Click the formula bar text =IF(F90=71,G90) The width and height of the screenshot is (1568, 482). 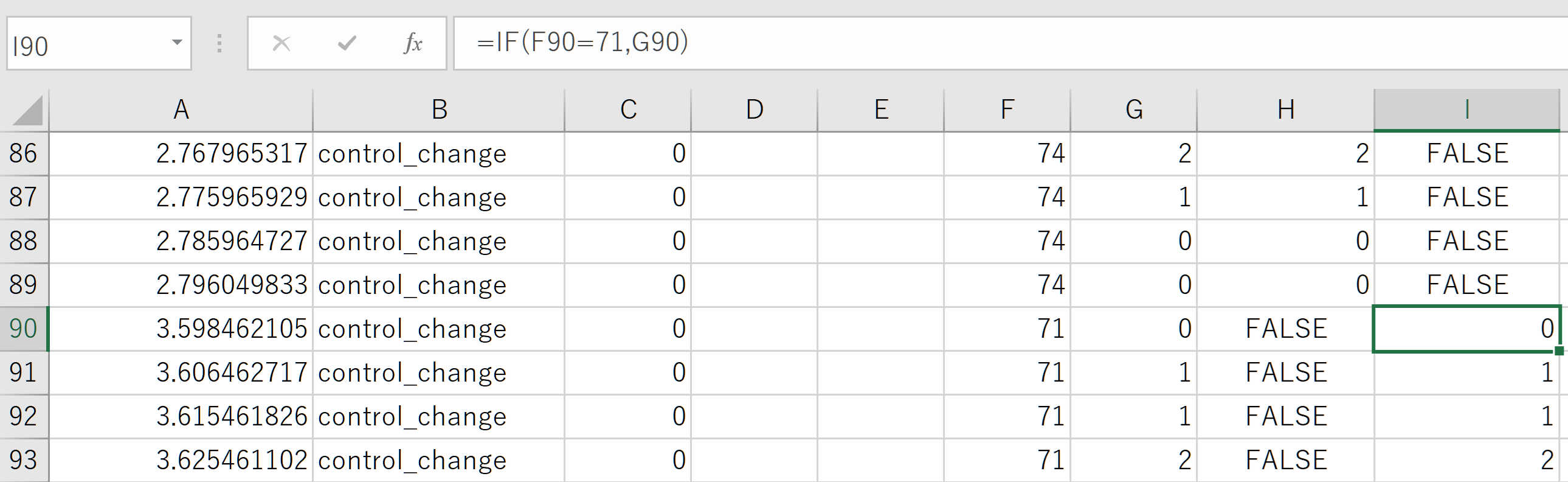[x=582, y=43]
